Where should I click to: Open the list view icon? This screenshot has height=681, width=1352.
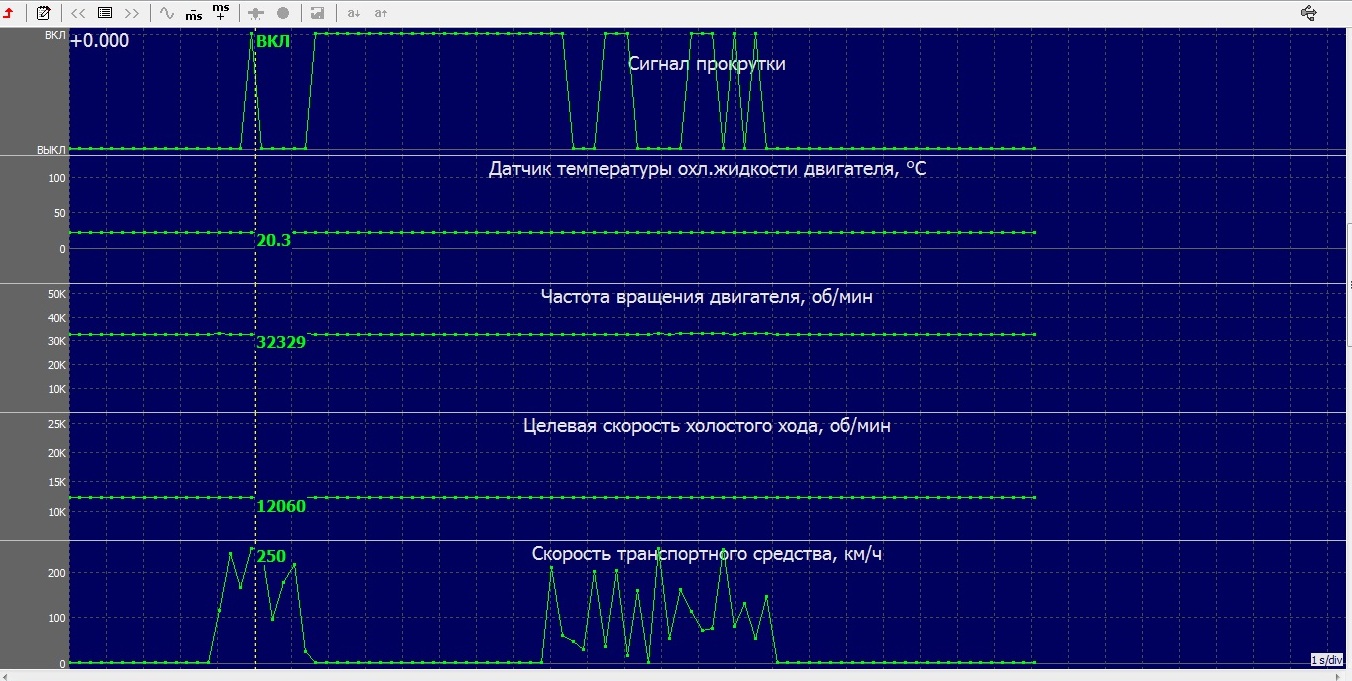coord(105,13)
